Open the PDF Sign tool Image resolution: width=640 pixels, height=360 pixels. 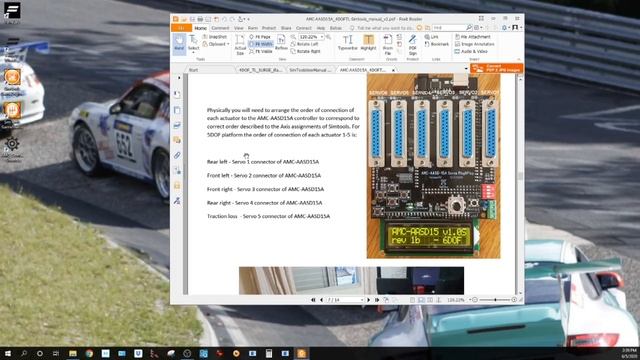click(413, 45)
